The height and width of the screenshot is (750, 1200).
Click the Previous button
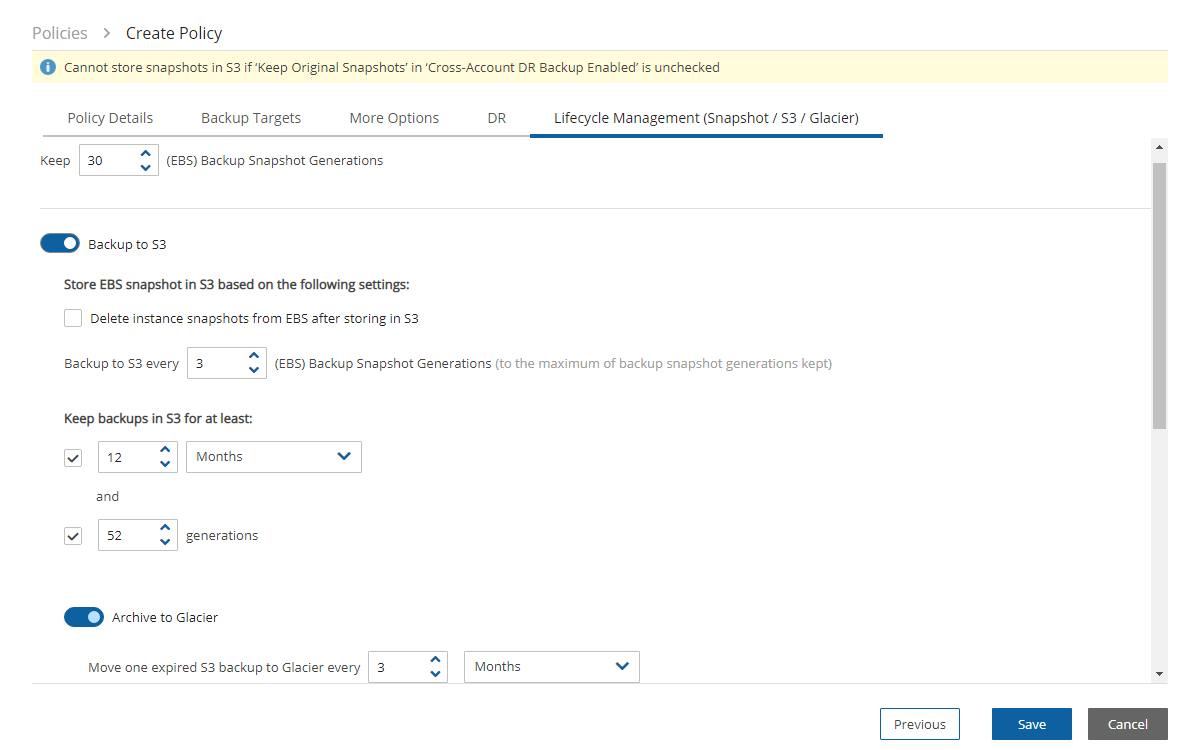(920, 724)
